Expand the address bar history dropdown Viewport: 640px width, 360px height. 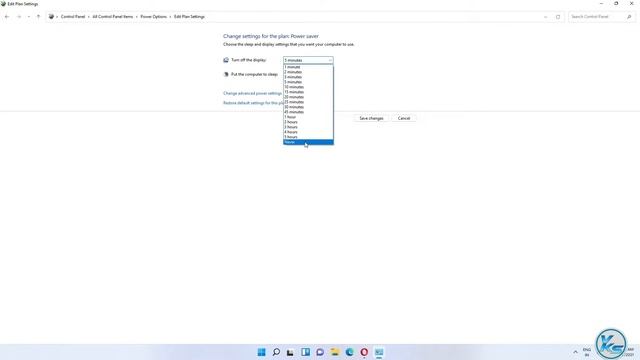coord(546,17)
